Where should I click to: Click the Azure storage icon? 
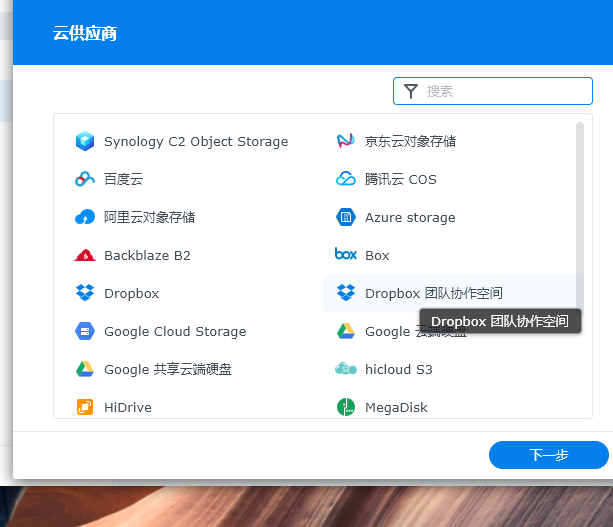[345, 217]
